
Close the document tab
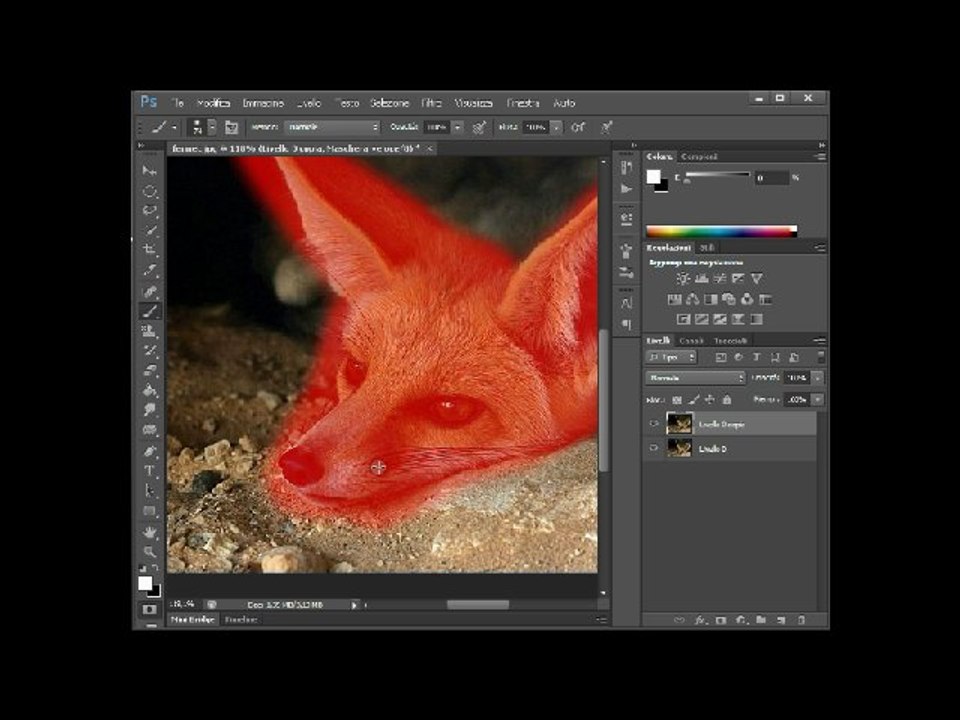(x=430, y=148)
